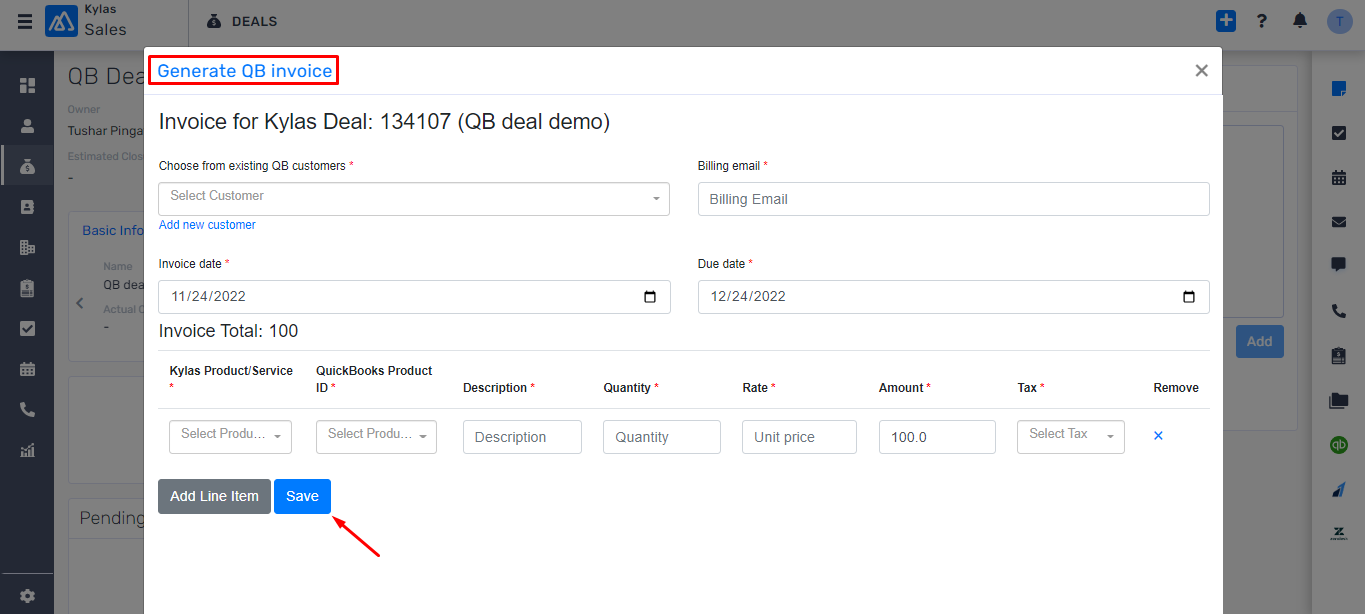Open Quotations clipboard icon in left sidebar
1365x614 pixels.
coord(27,288)
